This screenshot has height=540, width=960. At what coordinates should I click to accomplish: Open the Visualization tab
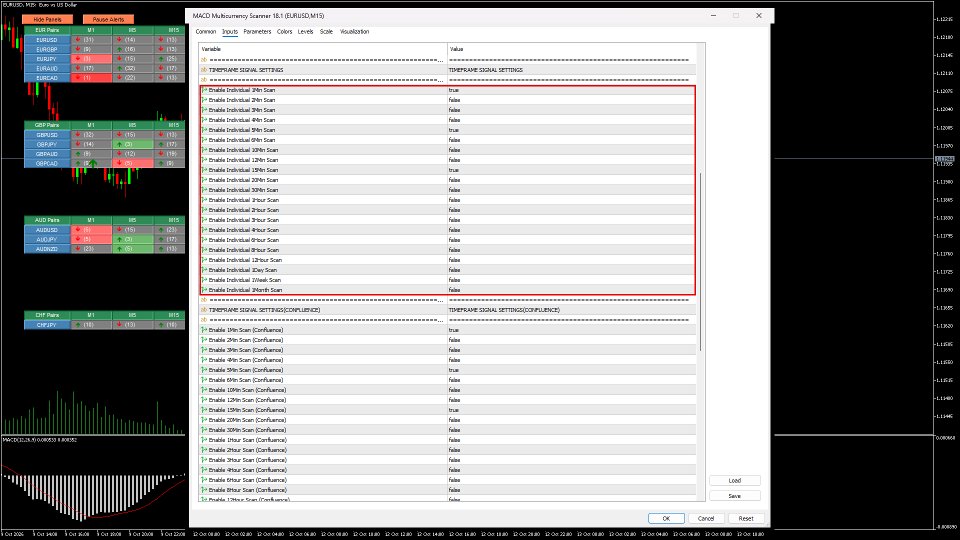click(354, 32)
